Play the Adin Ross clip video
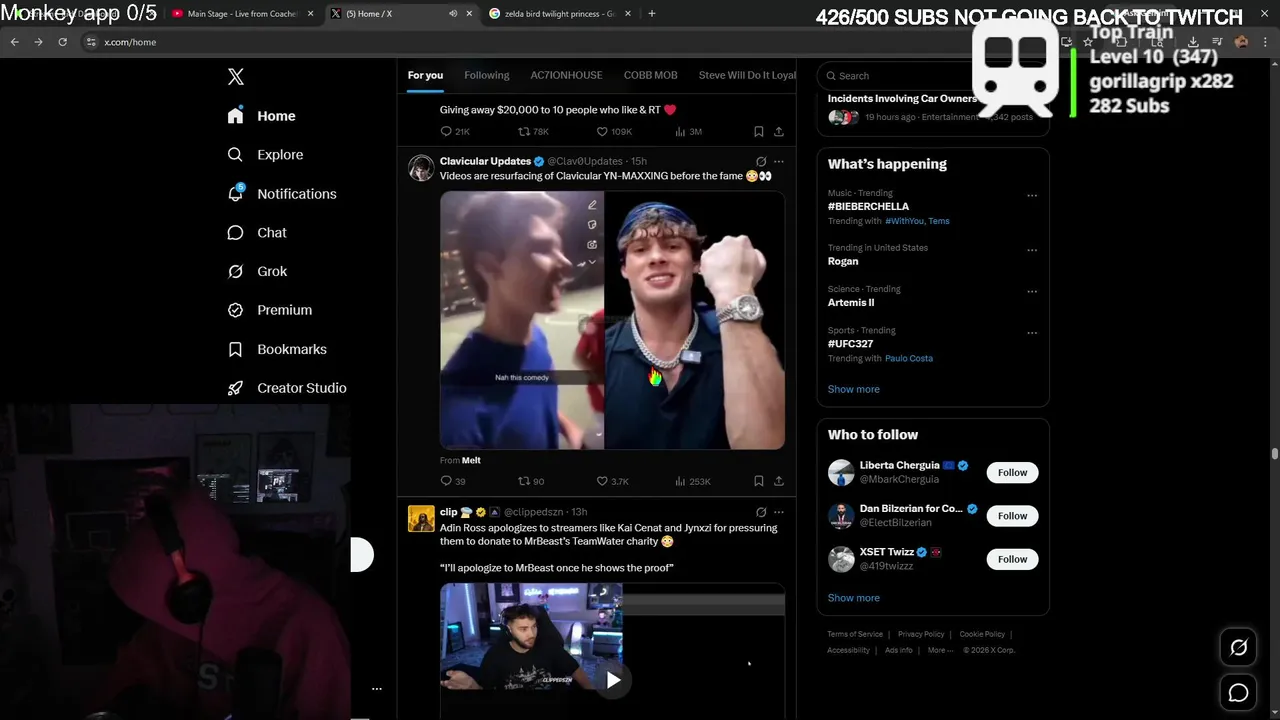The image size is (1280, 720). coord(612,680)
